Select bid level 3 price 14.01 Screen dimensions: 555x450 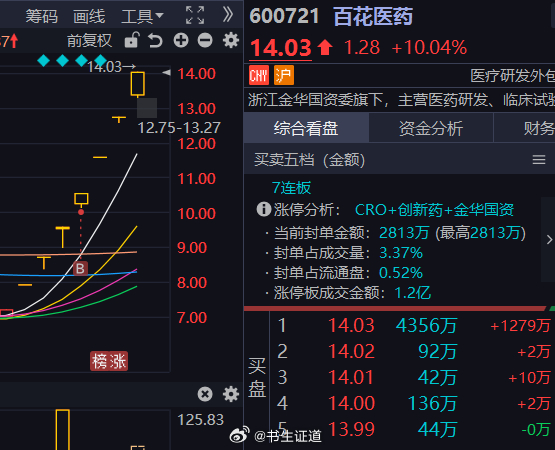tap(351, 377)
